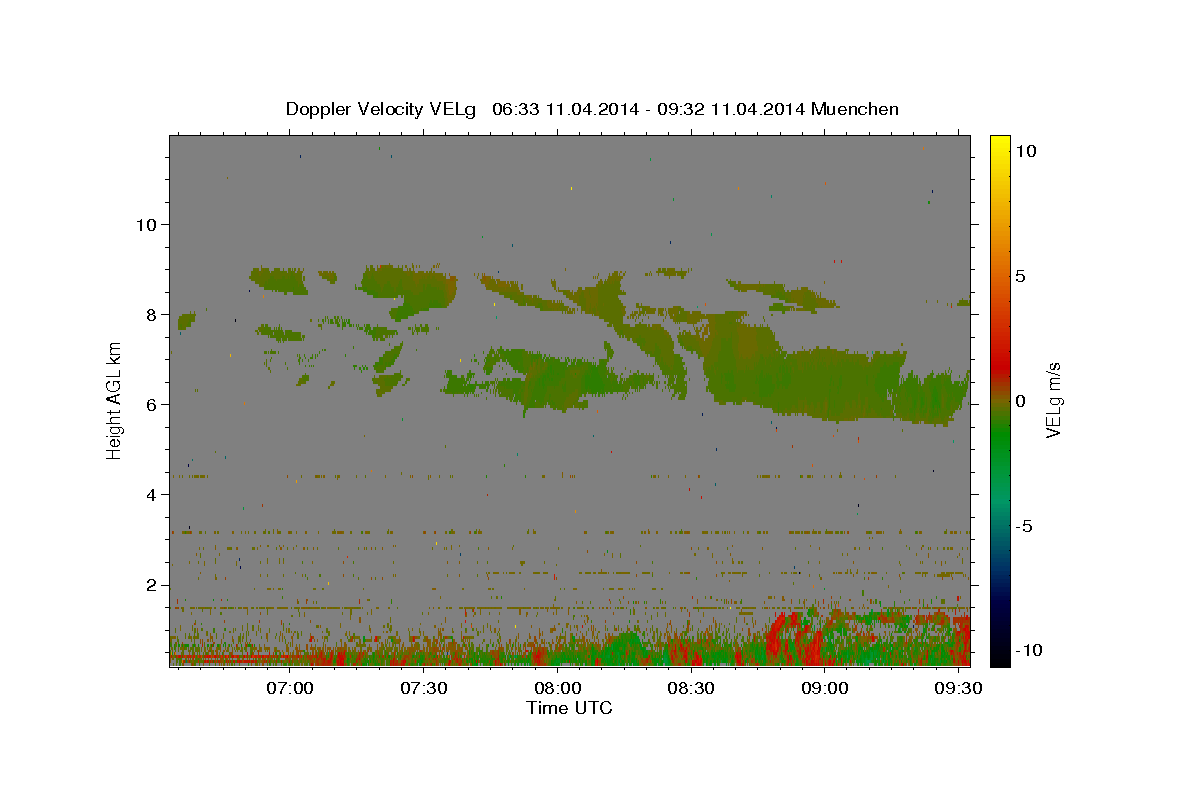This screenshot has width=1200, height=800.
Task: Click the 8 km height tick label
Action: click(x=152, y=314)
